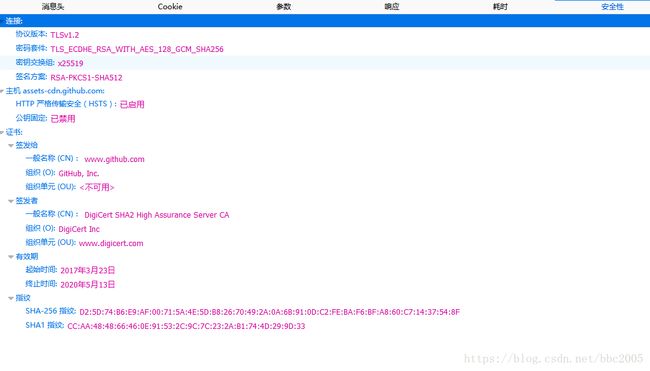Screen dimensions: 650x371
Task: Select the RSA-PKCS1-SHA512 signature scheme value
Action: coord(86,78)
